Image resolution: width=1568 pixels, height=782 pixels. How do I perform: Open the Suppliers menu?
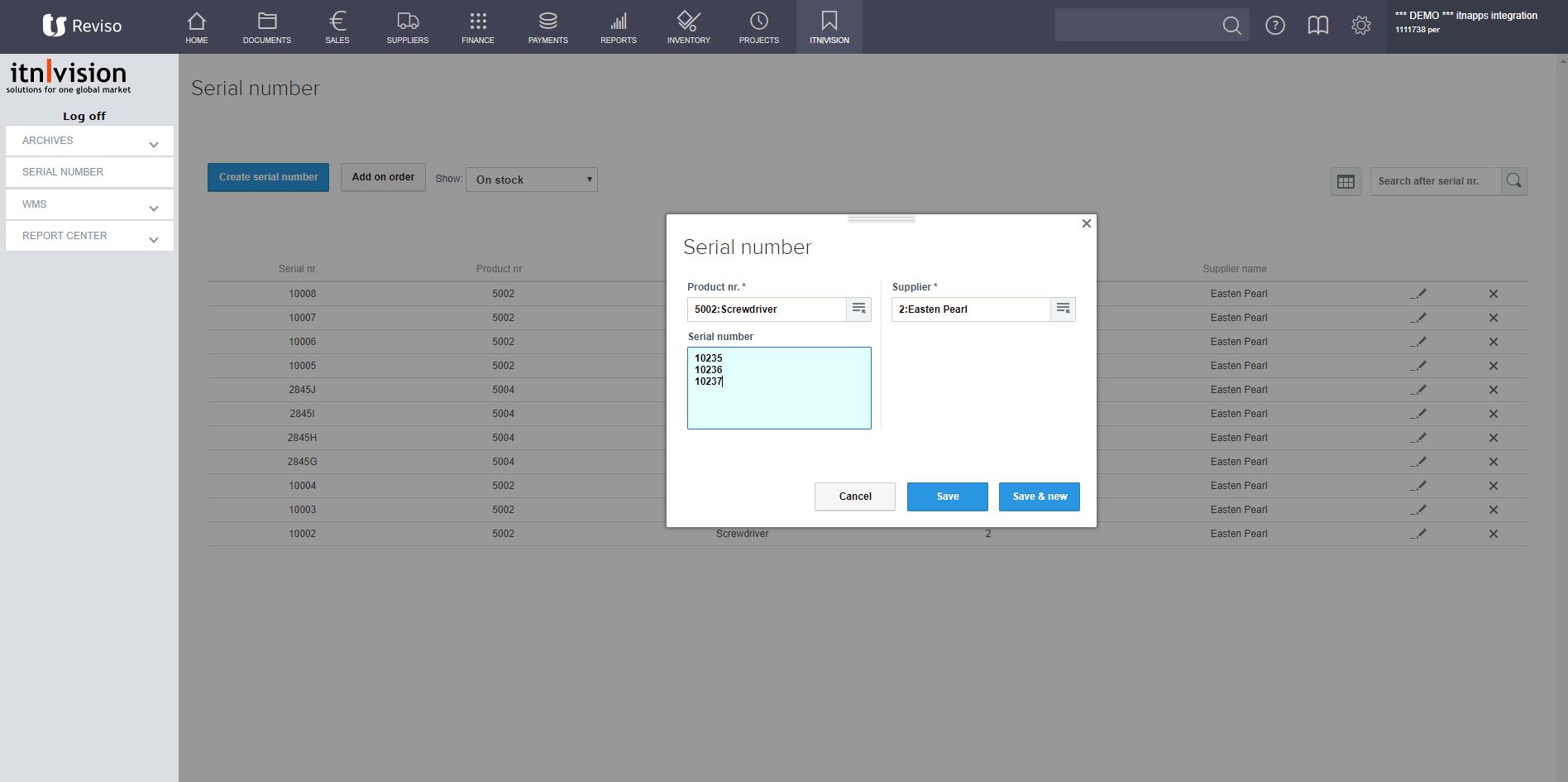(x=407, y=27)
